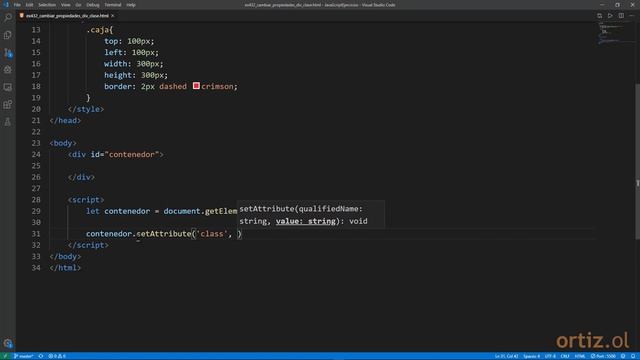This screenshot has width=640, height=360.
Task: Click the 'class' string on line 31
Action: pyautogui.click(x=212, y=234)
